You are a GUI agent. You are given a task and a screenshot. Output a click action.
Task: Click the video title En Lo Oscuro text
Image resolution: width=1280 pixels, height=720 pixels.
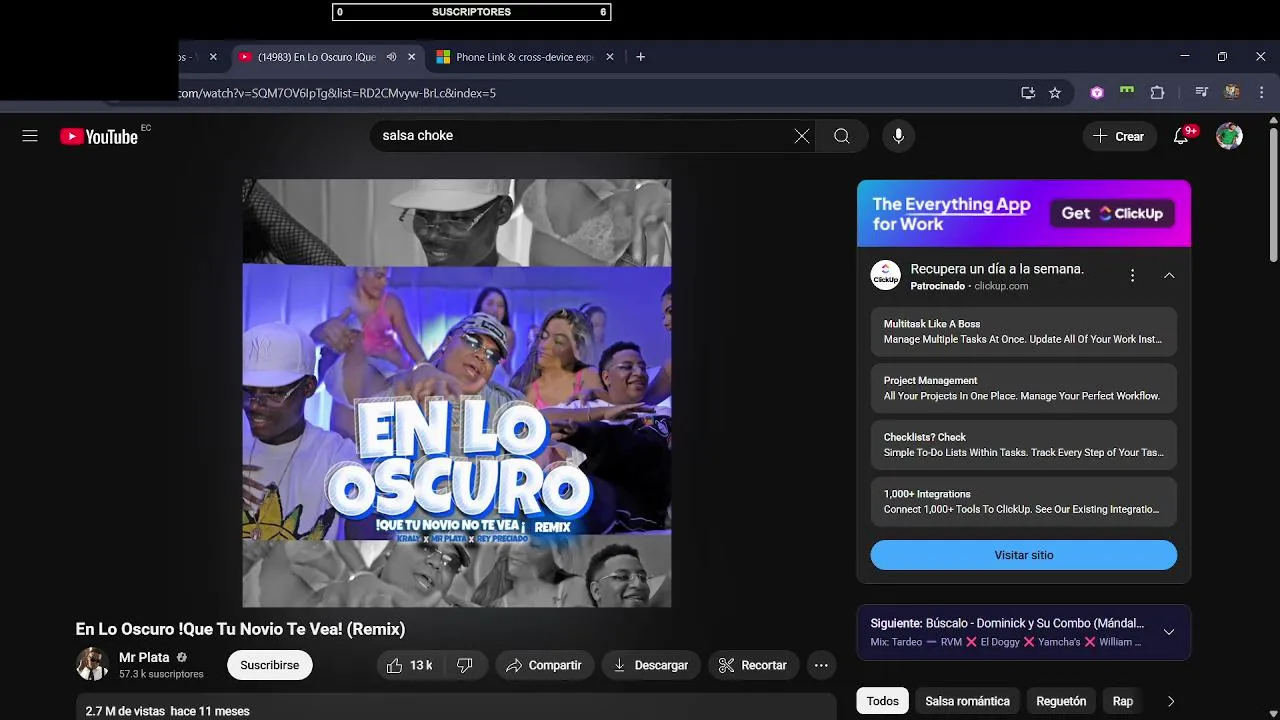point(240,629)
